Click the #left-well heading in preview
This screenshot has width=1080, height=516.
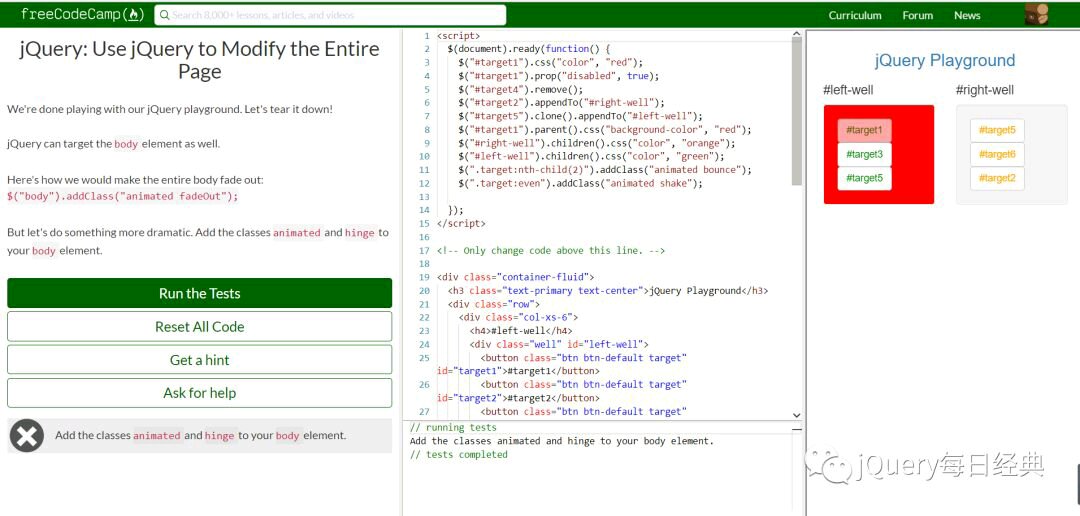849,90
